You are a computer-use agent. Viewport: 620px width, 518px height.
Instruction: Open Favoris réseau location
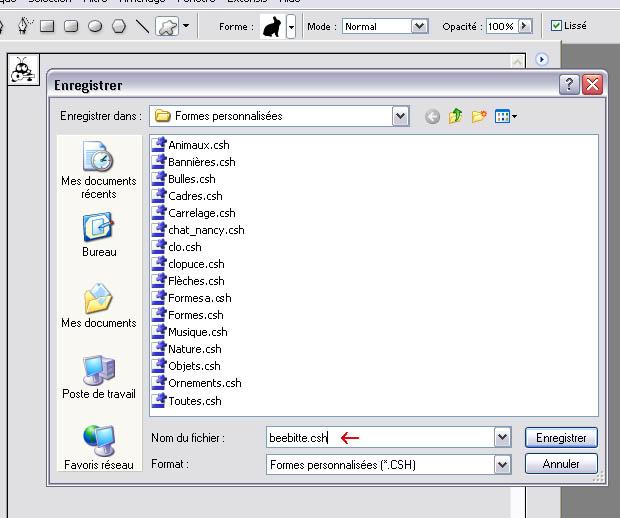tap(99, 448)
